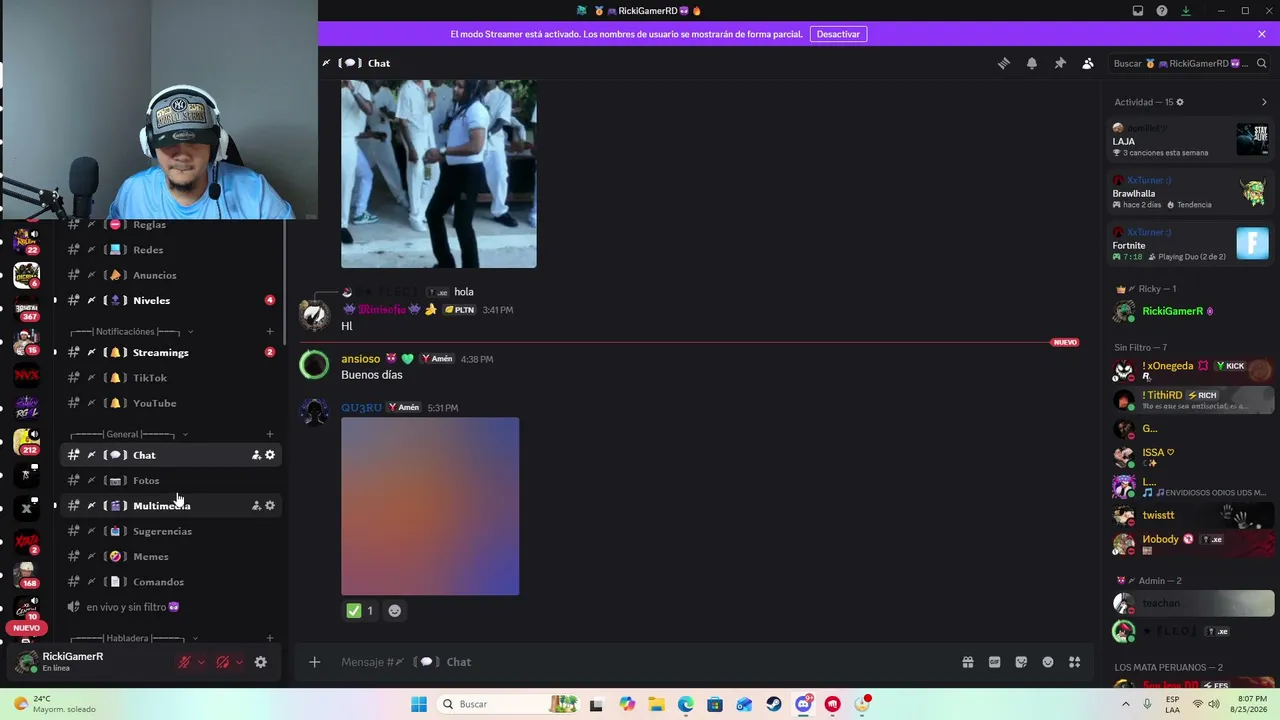Viewport: 1280px width, 720px height.
Task: Dismiss the Streamer mode banner
Action: tap(1262, 34)
